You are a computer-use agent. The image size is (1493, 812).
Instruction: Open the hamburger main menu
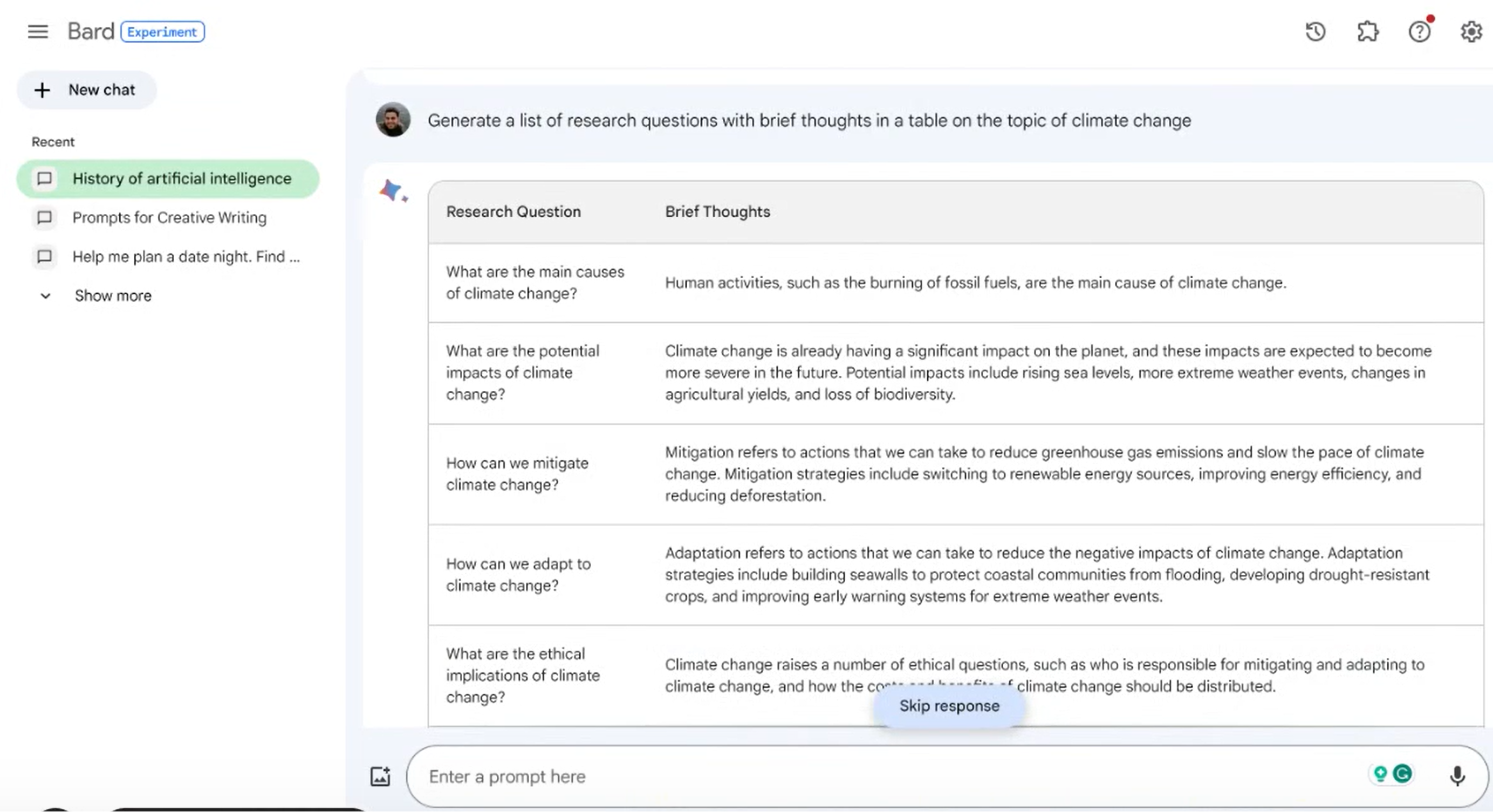click(38, 31)
